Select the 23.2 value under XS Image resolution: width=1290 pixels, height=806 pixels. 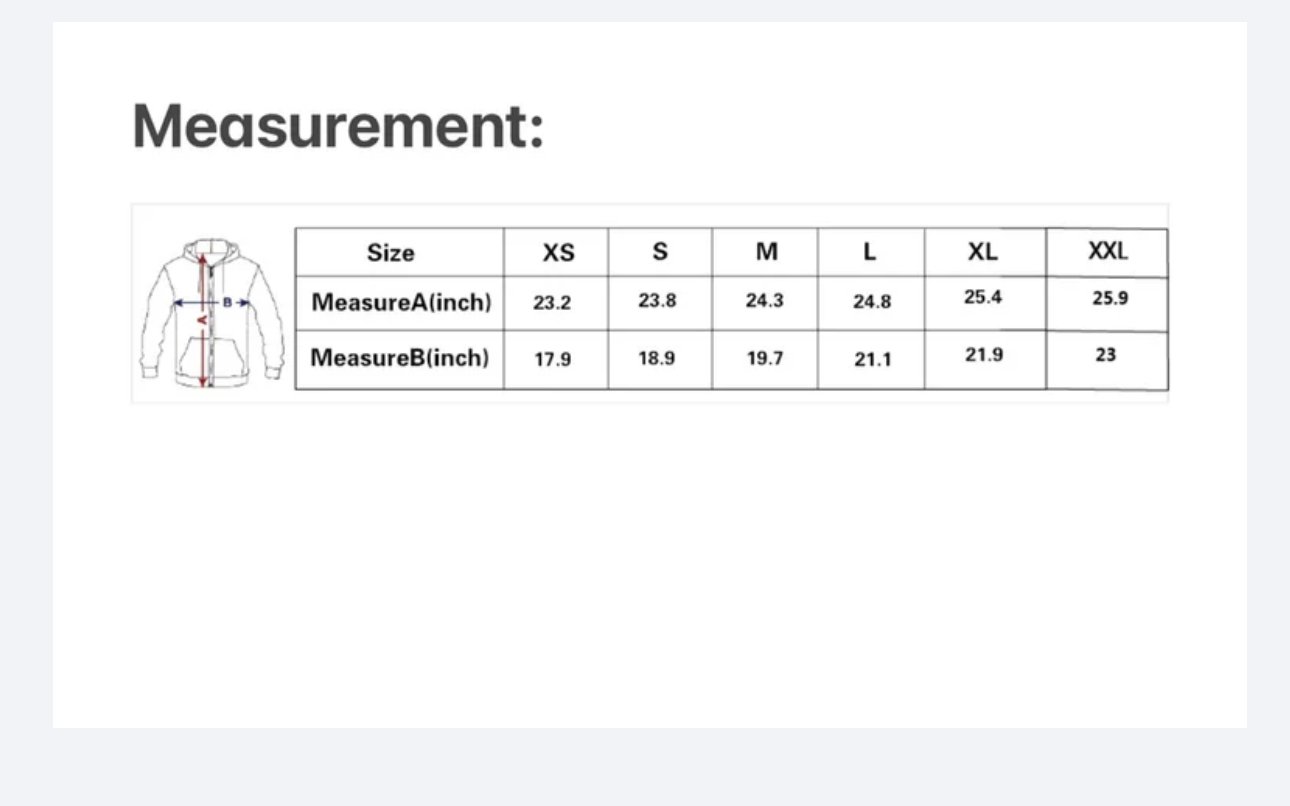pos(552,302)
